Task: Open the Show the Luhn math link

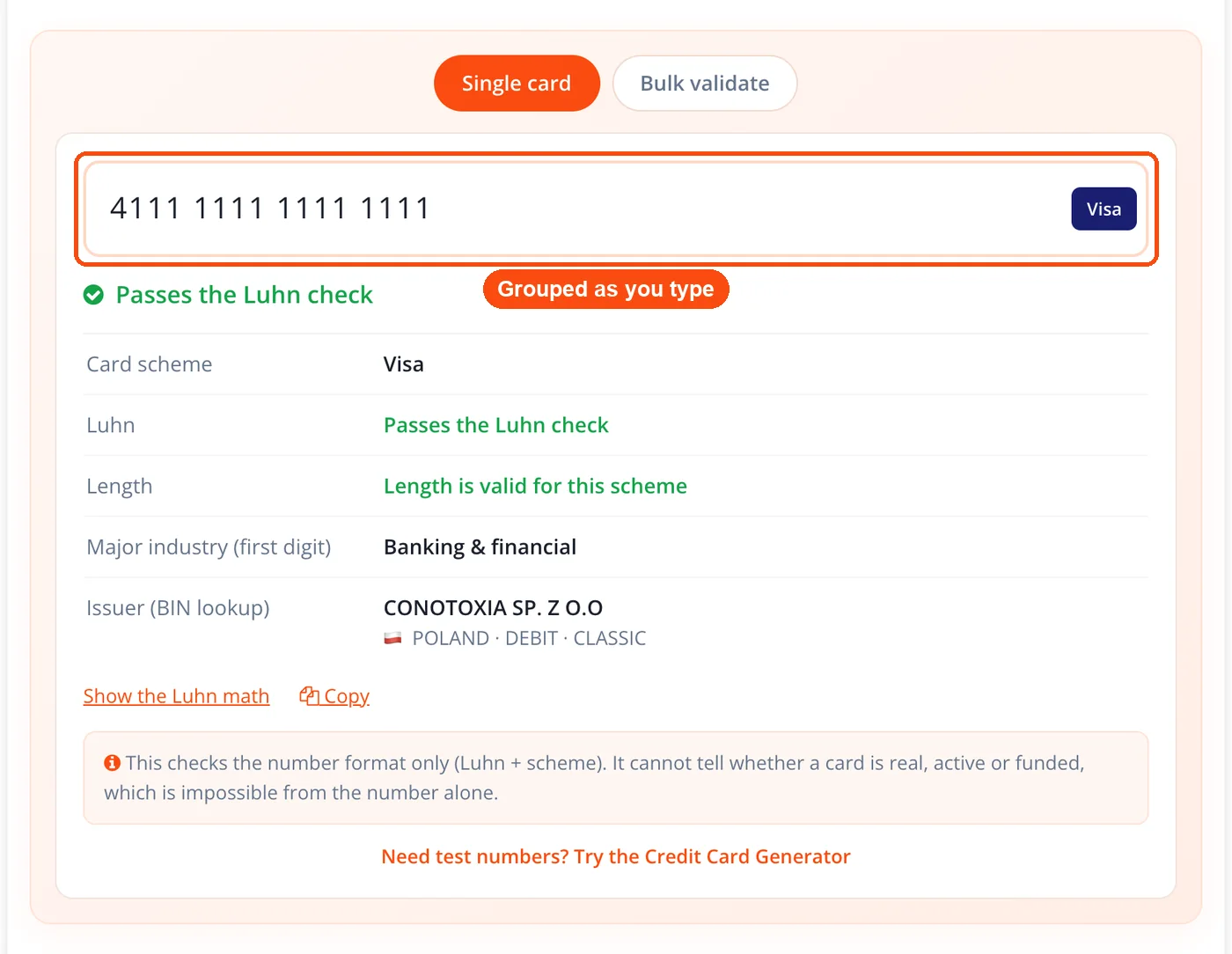Action: 176,696
